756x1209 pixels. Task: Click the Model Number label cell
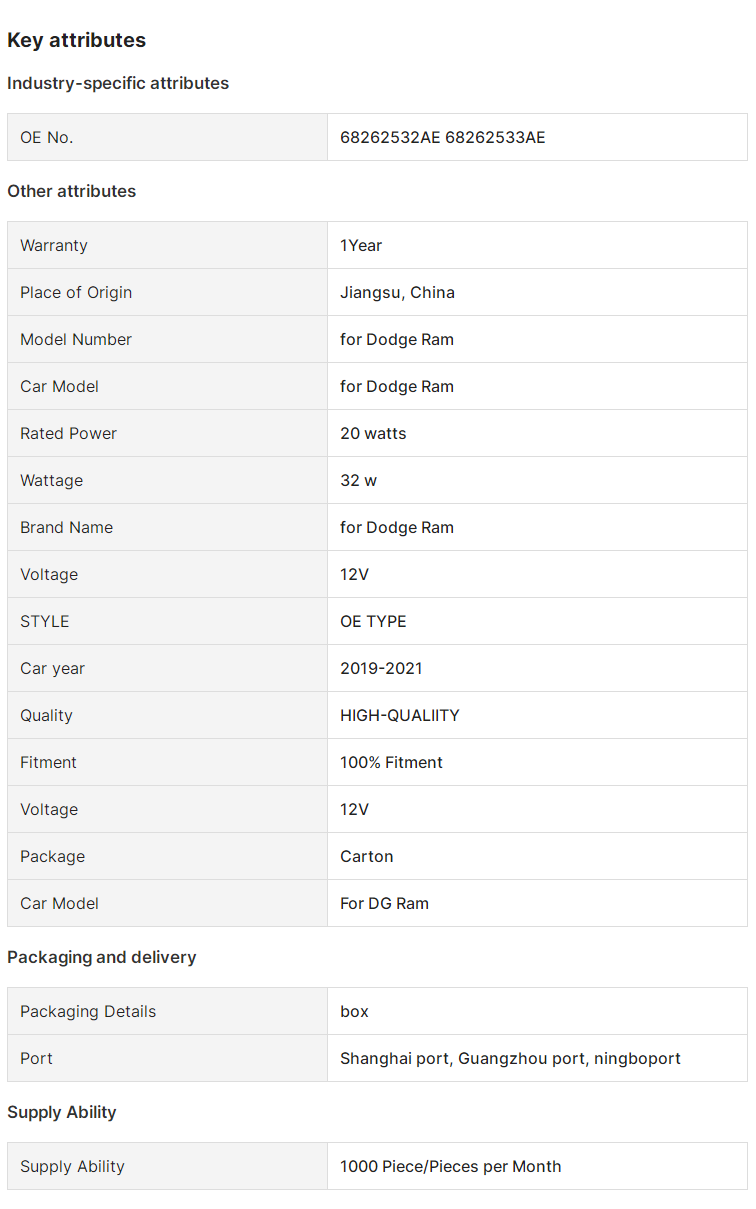tap(76, 339)
